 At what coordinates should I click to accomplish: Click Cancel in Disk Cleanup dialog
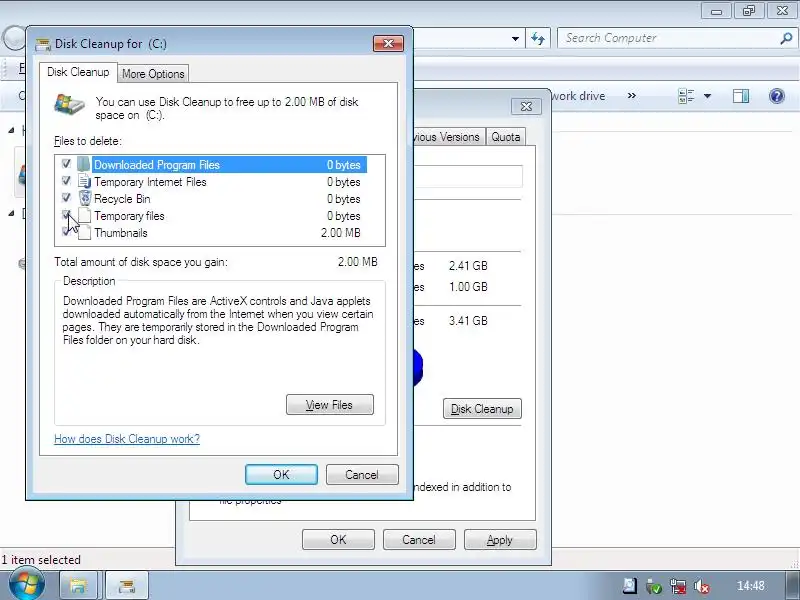[x=362, y=474]
